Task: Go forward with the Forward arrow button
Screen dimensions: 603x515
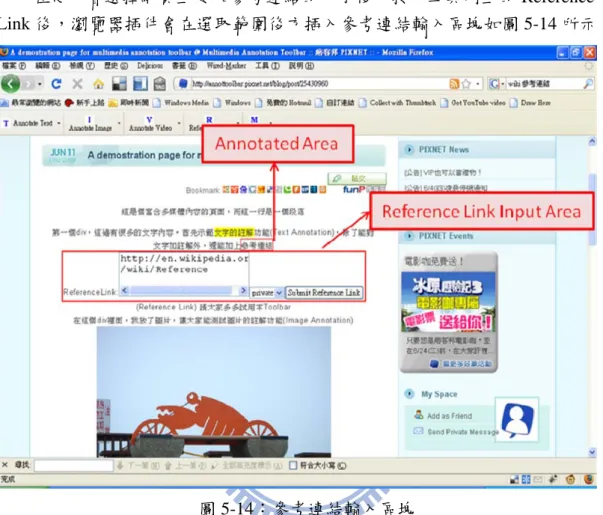Action: tap(28, 83)
